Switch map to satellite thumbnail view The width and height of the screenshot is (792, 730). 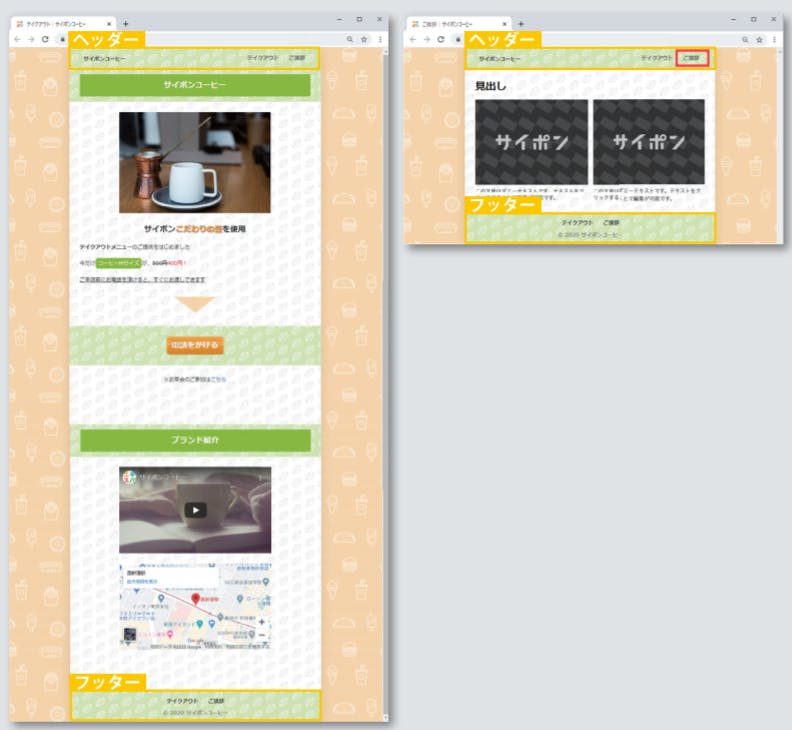click(x=130, y=635)
